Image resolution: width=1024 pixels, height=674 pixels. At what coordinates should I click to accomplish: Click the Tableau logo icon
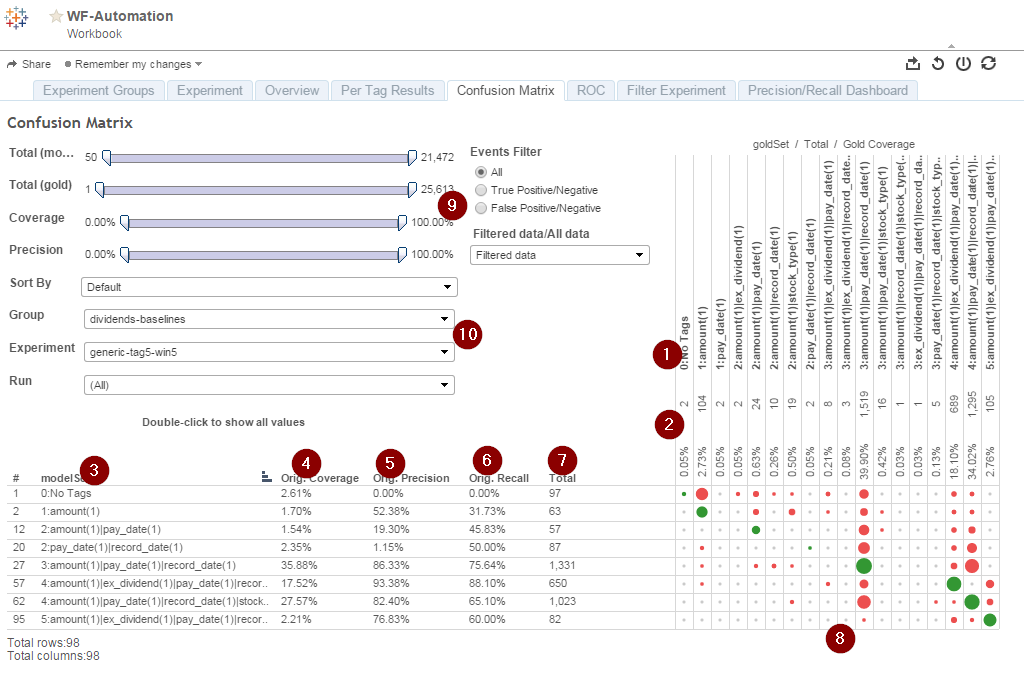coord(16,18)
